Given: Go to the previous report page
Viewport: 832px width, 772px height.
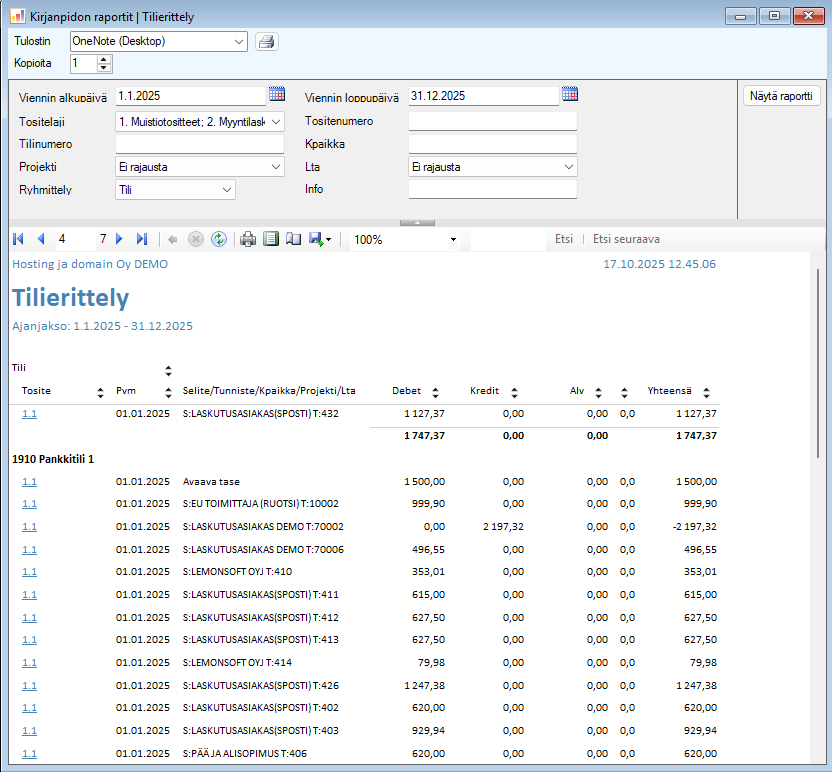Looking at the screenshot, I should 41,240.
